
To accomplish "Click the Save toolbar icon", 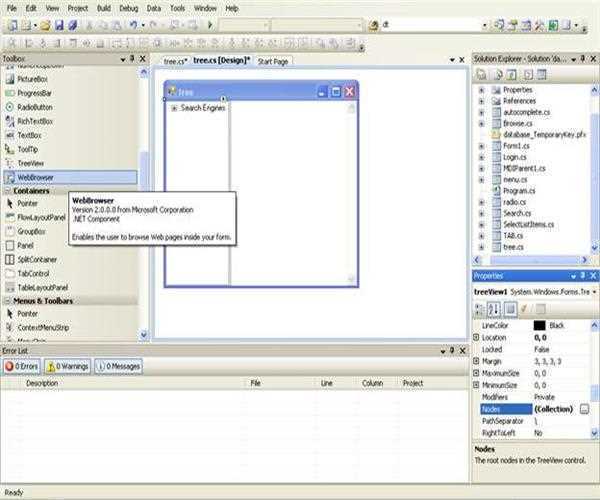I will (59, 26).
